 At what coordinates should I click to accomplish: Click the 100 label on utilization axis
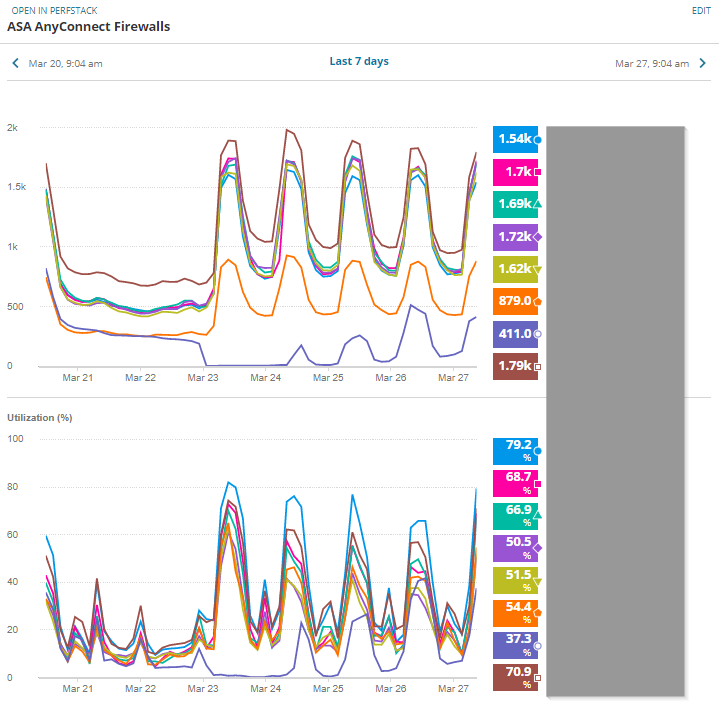(15, 439)
